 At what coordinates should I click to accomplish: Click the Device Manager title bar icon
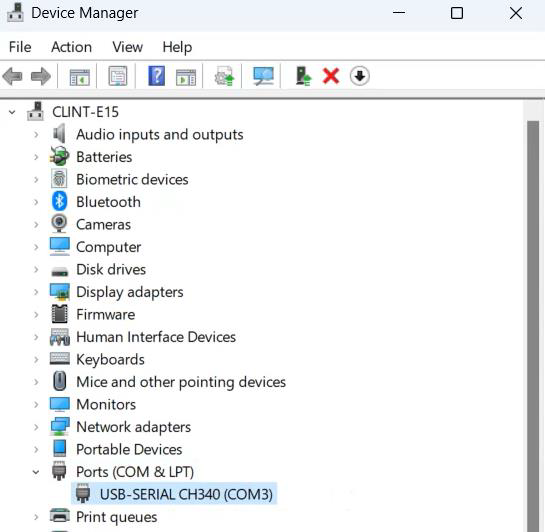(x=16, y=13)
